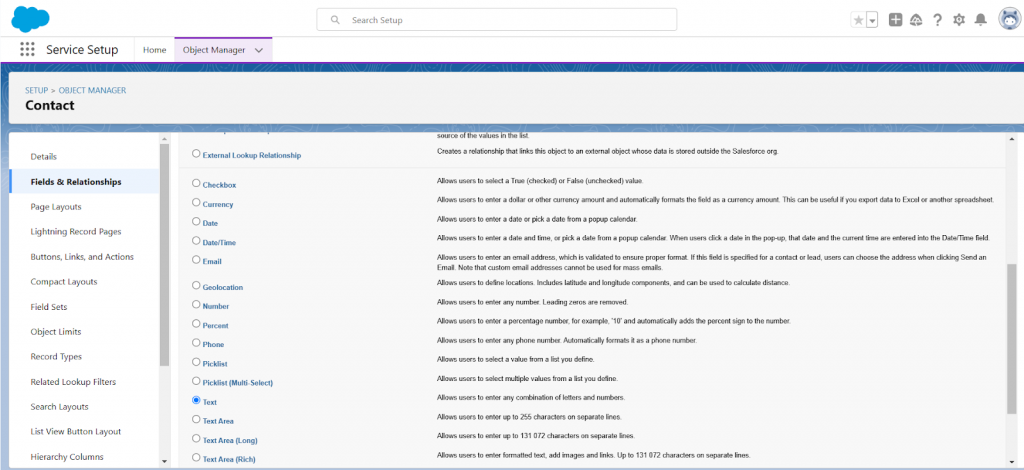
Task: Choose the Currency data type option
Action: pyautogui.click(x=196, y=203)
